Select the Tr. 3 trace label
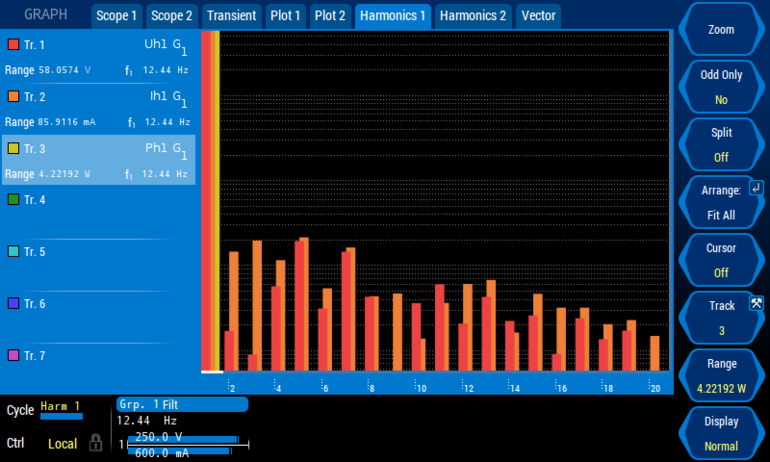 tap(34, 149)
